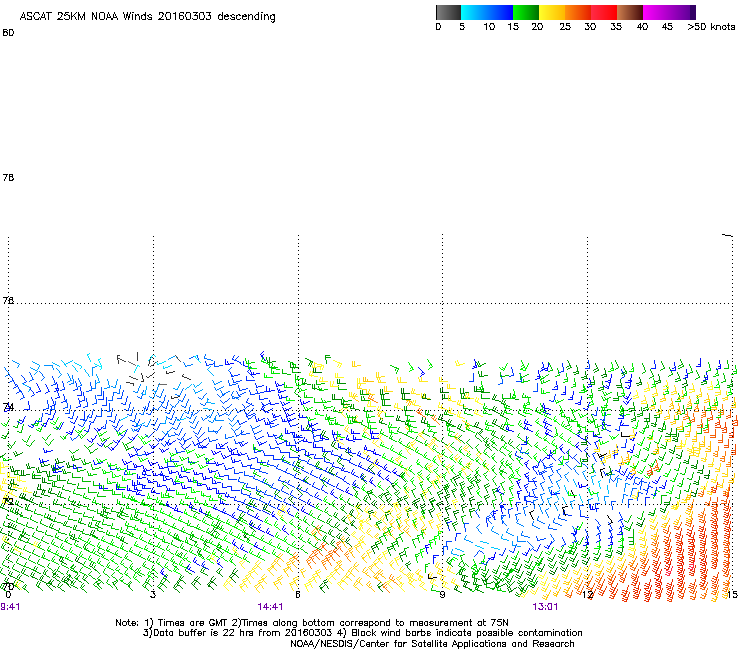Click the '45' label under the color bar
This screenshot has height=650, width=740.
tap(667, 27)
